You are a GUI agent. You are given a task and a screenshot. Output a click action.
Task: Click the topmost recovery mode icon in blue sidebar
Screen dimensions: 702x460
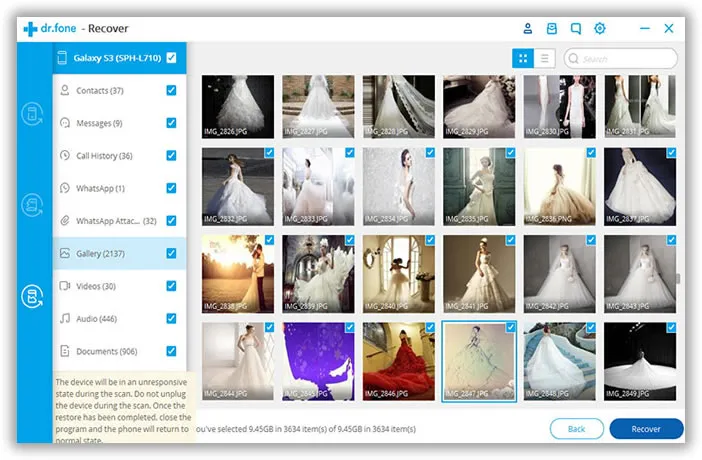pyautogui.click(x=32, y=114)
